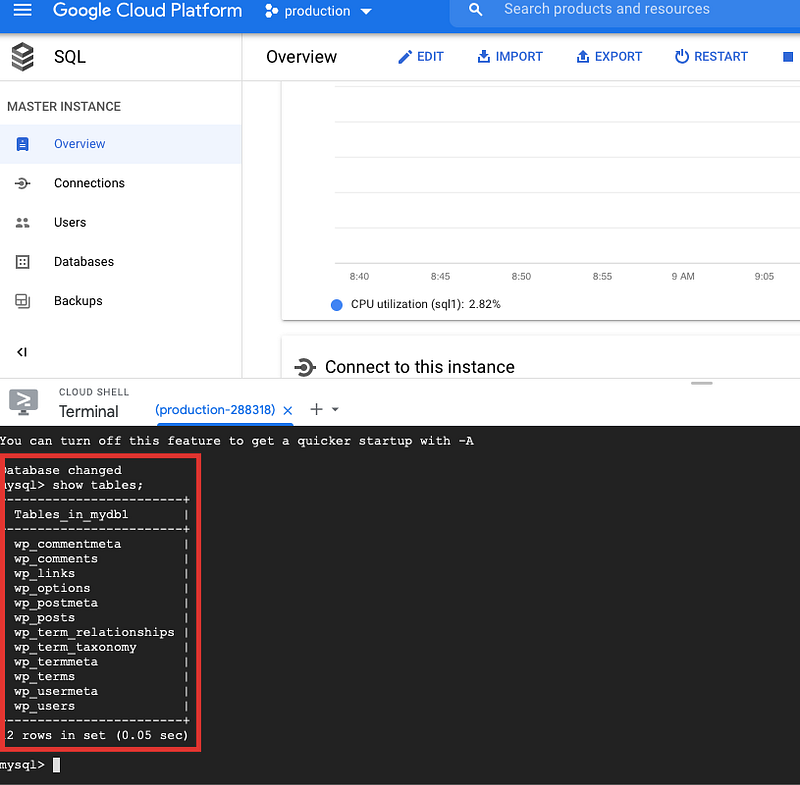Click the MASTER INSTANCE section label
Screen dimensions: 800x785
[x=64, y=107]
